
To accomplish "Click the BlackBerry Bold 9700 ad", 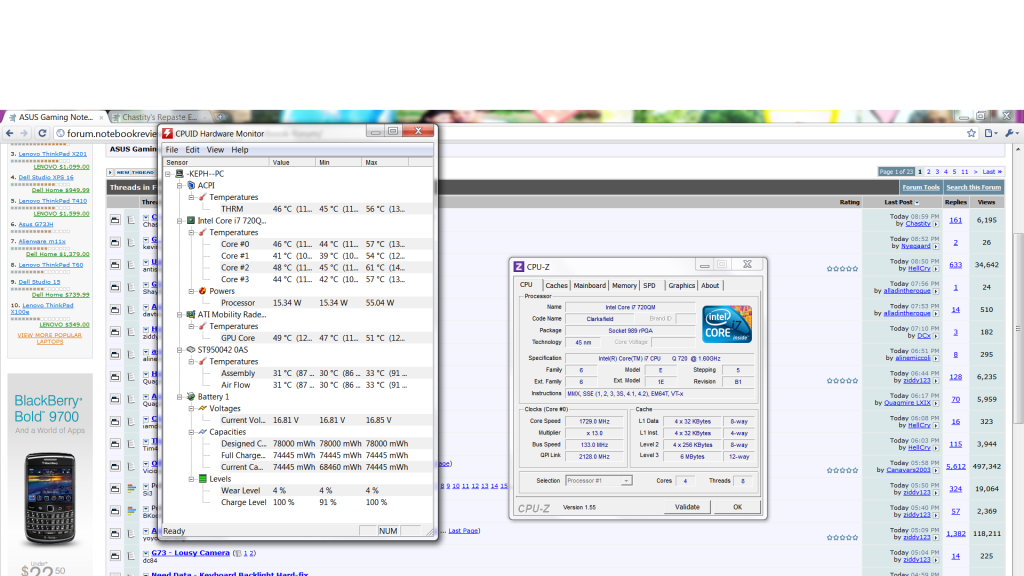I will coord(50,473).
